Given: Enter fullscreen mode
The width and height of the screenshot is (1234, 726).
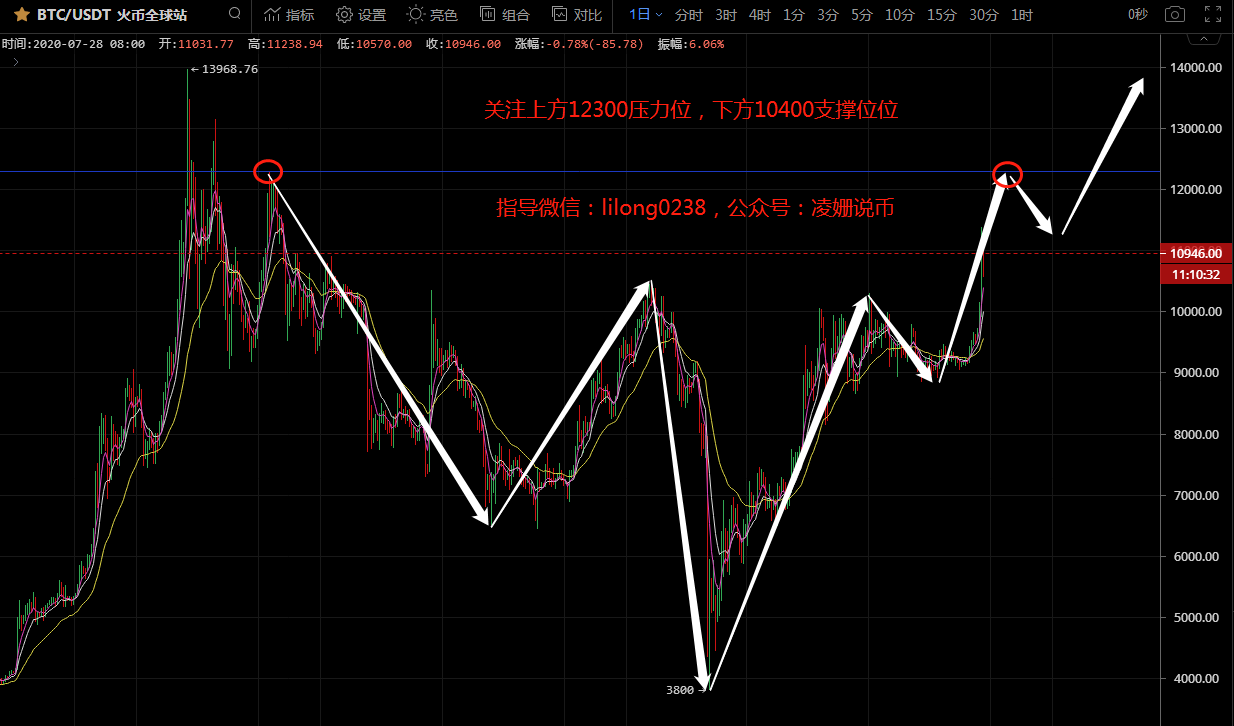Looking at the screenshot, I should click(1212, 15).
